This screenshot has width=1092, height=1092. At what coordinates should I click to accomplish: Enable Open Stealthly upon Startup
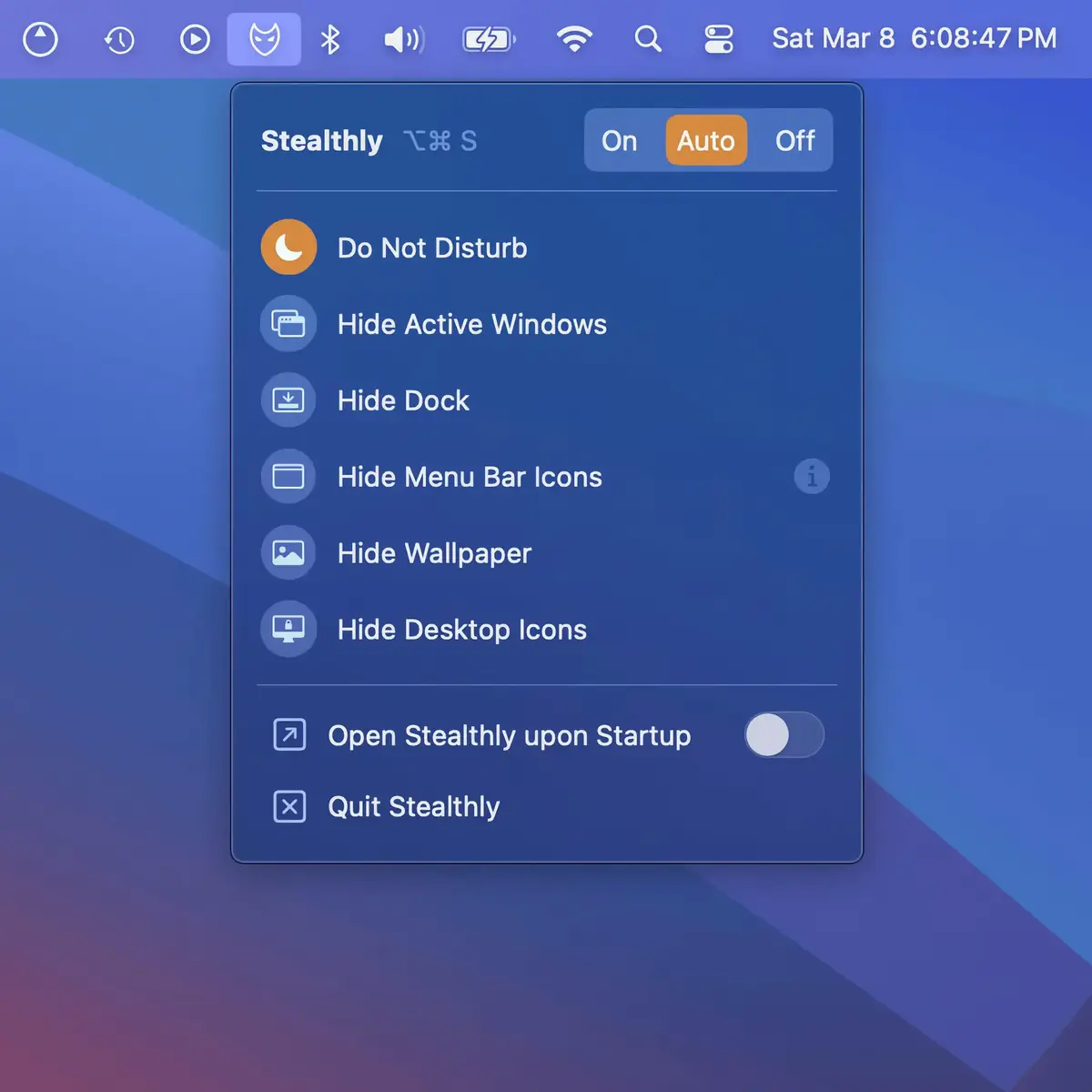[784, 735]
